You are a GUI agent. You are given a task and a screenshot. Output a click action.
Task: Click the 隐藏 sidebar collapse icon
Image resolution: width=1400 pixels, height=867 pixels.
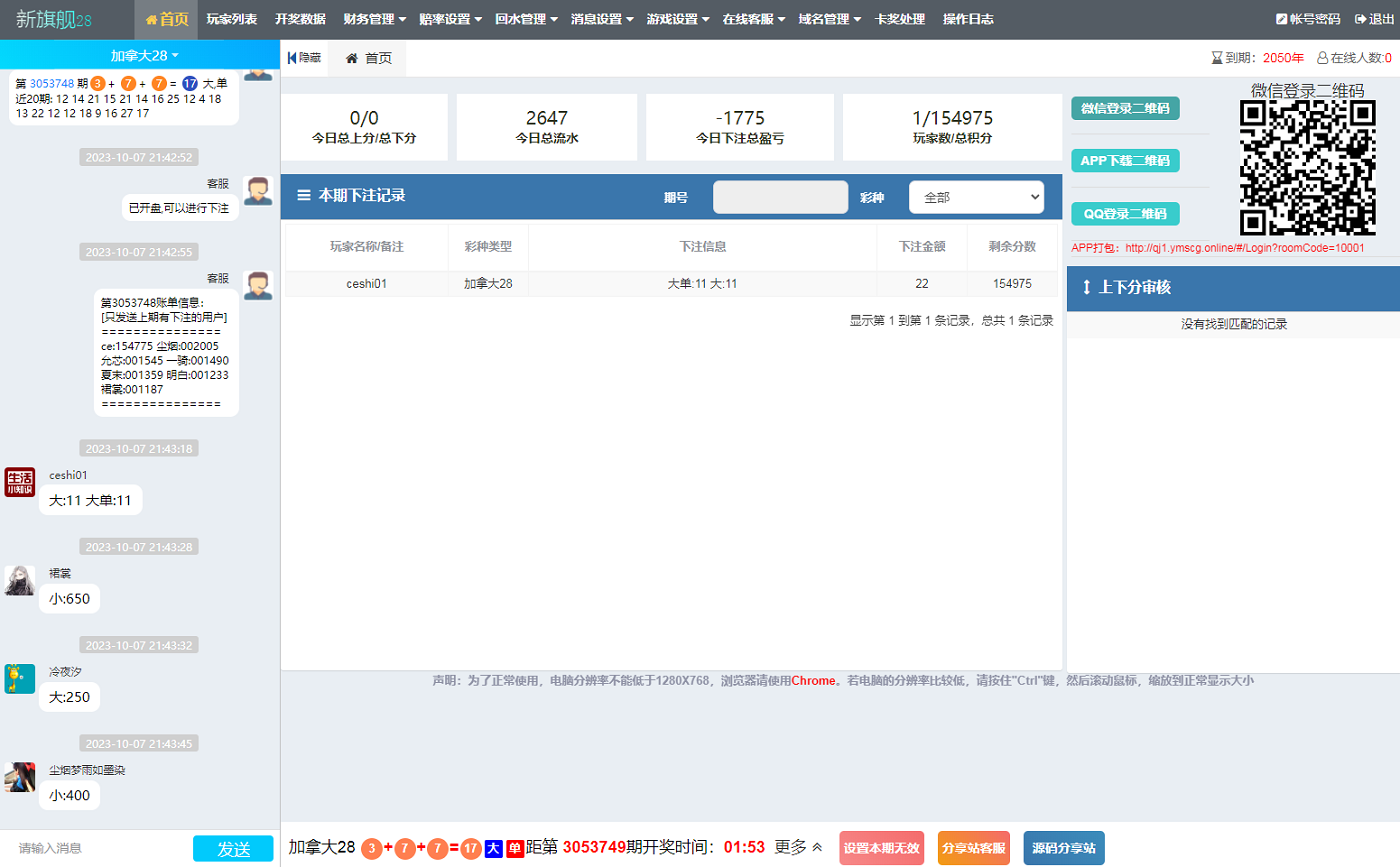[x=292, y=58]
